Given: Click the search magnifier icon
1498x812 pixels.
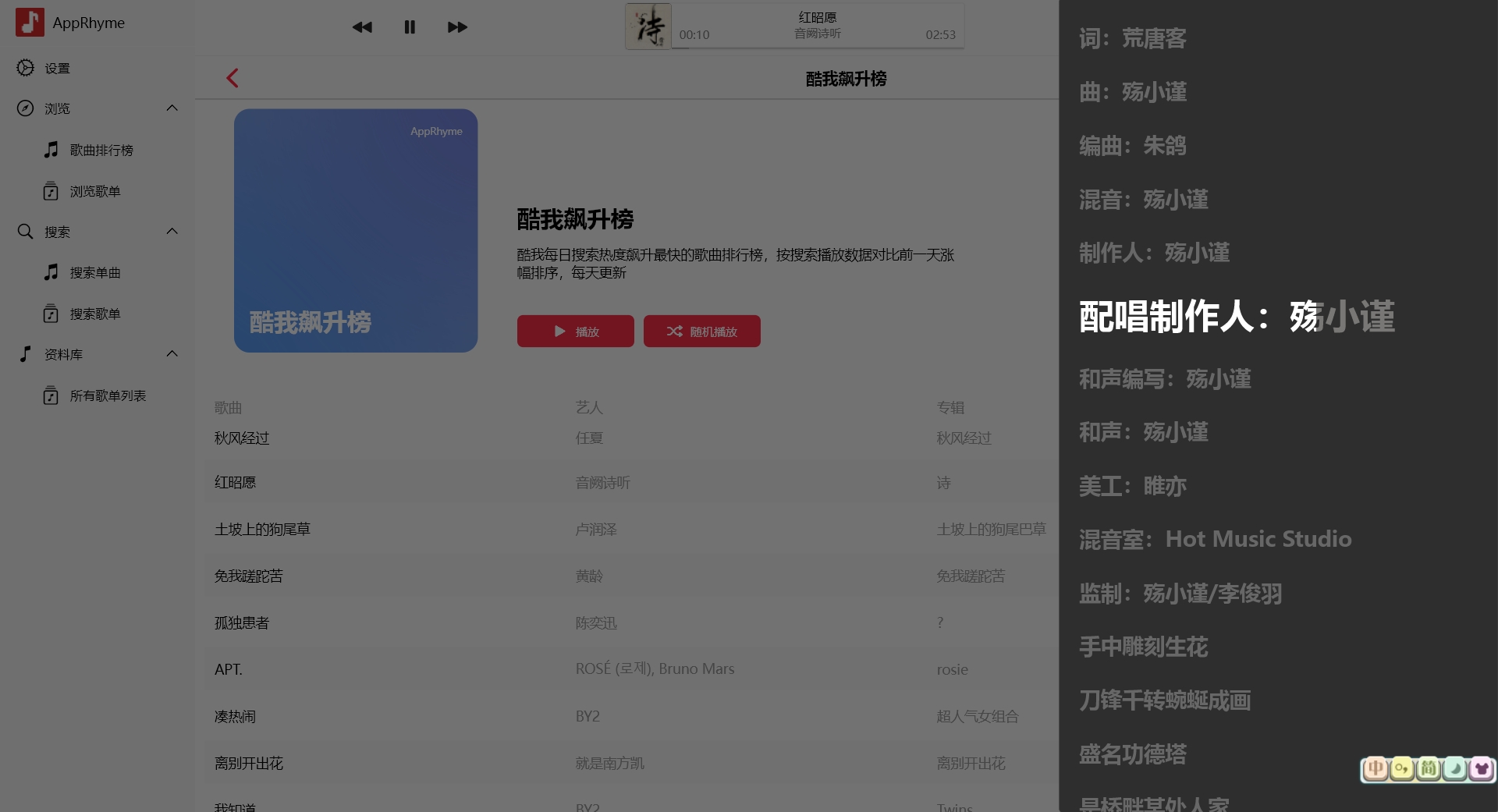Looking at the screenshot, I should (x=26, y=232).
